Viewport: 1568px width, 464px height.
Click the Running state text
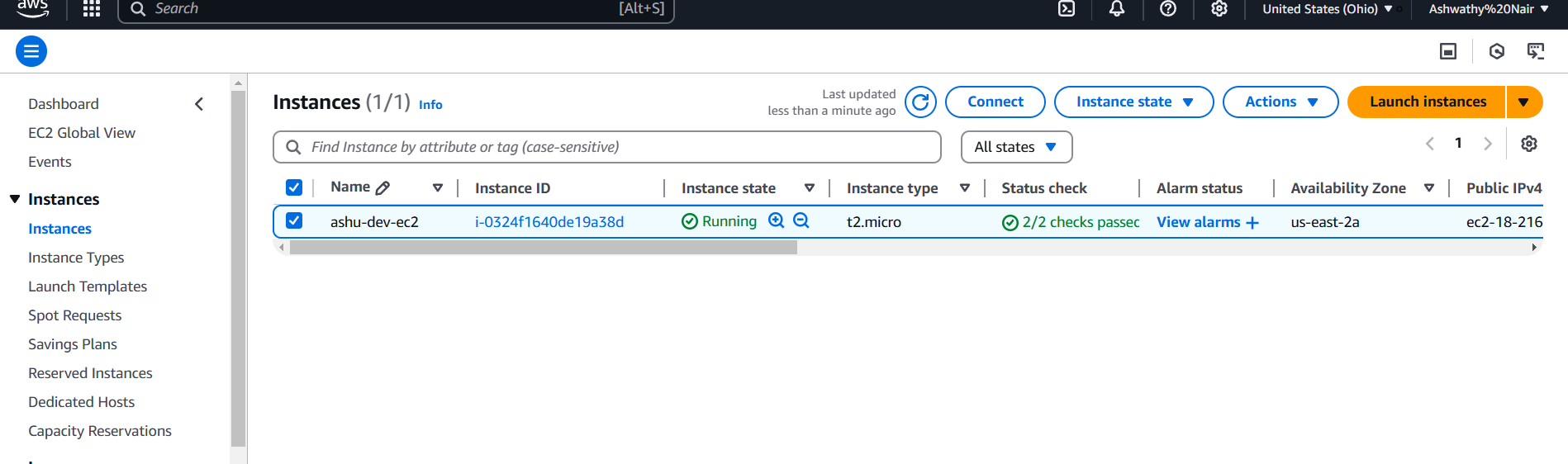pos(729,221)
